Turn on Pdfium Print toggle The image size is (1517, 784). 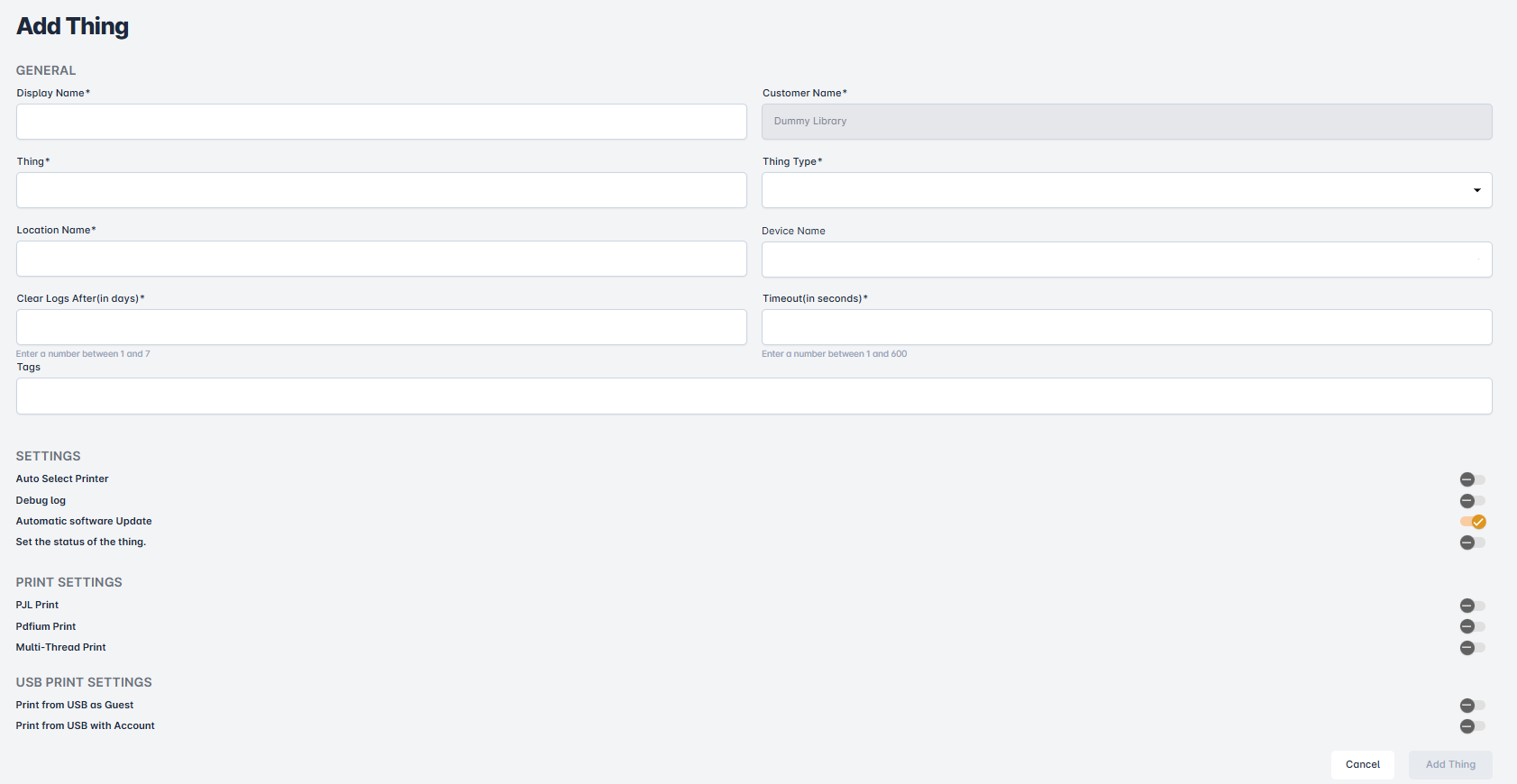coord(1472,626)
